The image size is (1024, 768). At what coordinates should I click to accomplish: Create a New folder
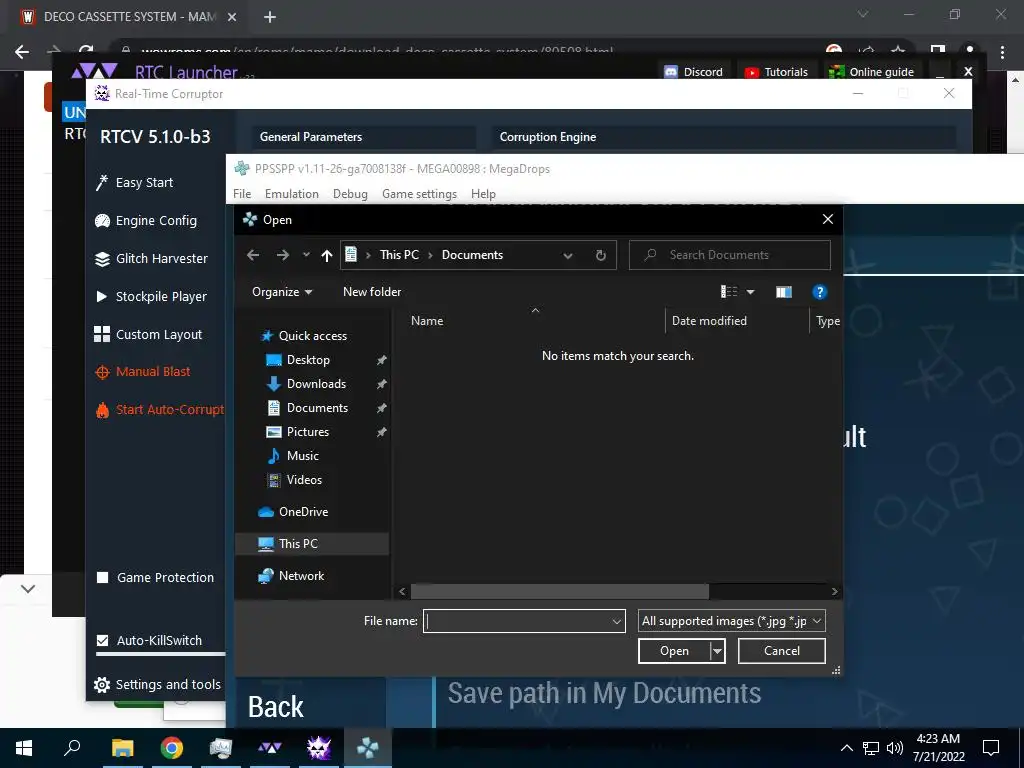tap(372, 292)
